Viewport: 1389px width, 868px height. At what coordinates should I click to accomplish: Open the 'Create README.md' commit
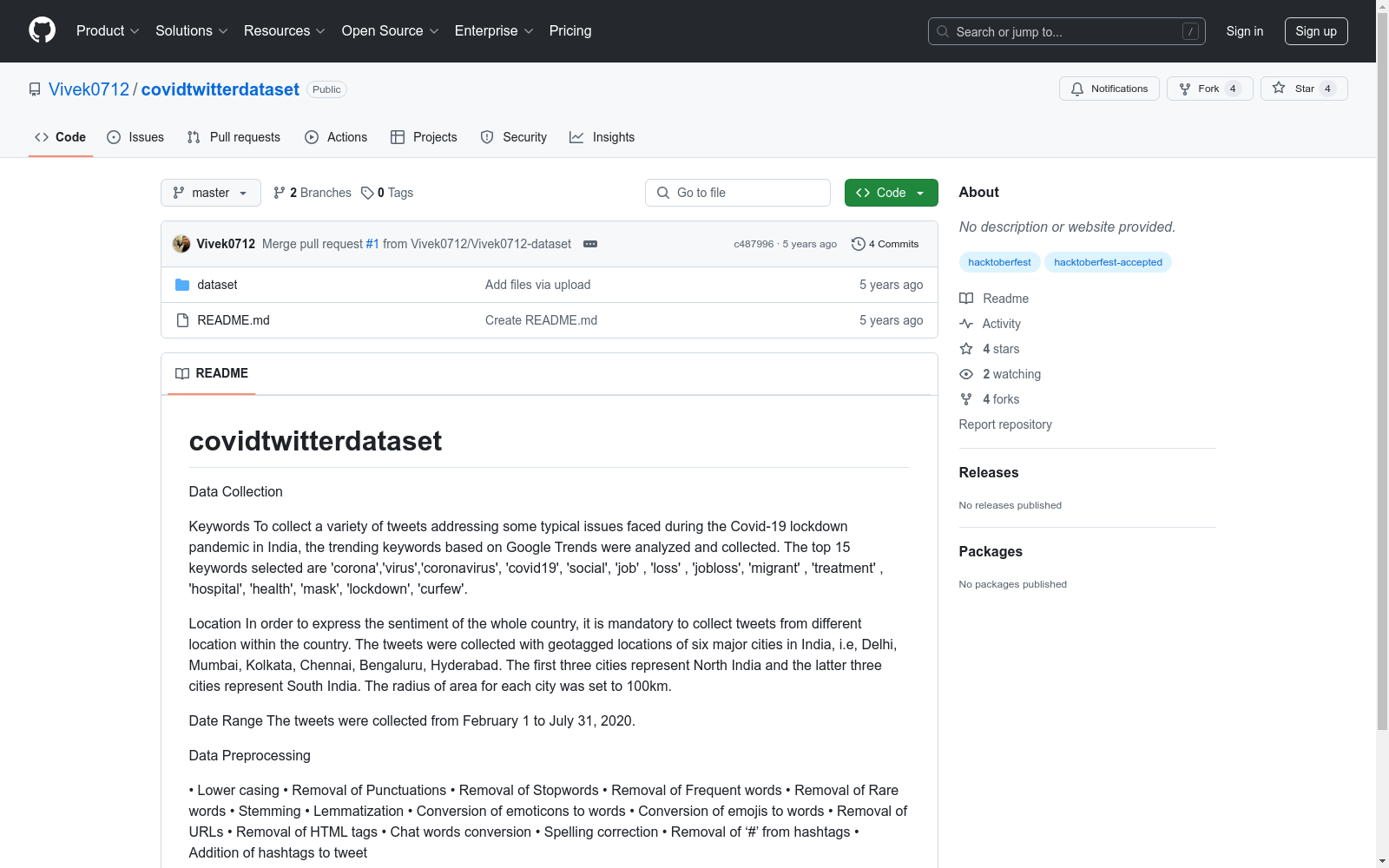click(x=541, y=320)
